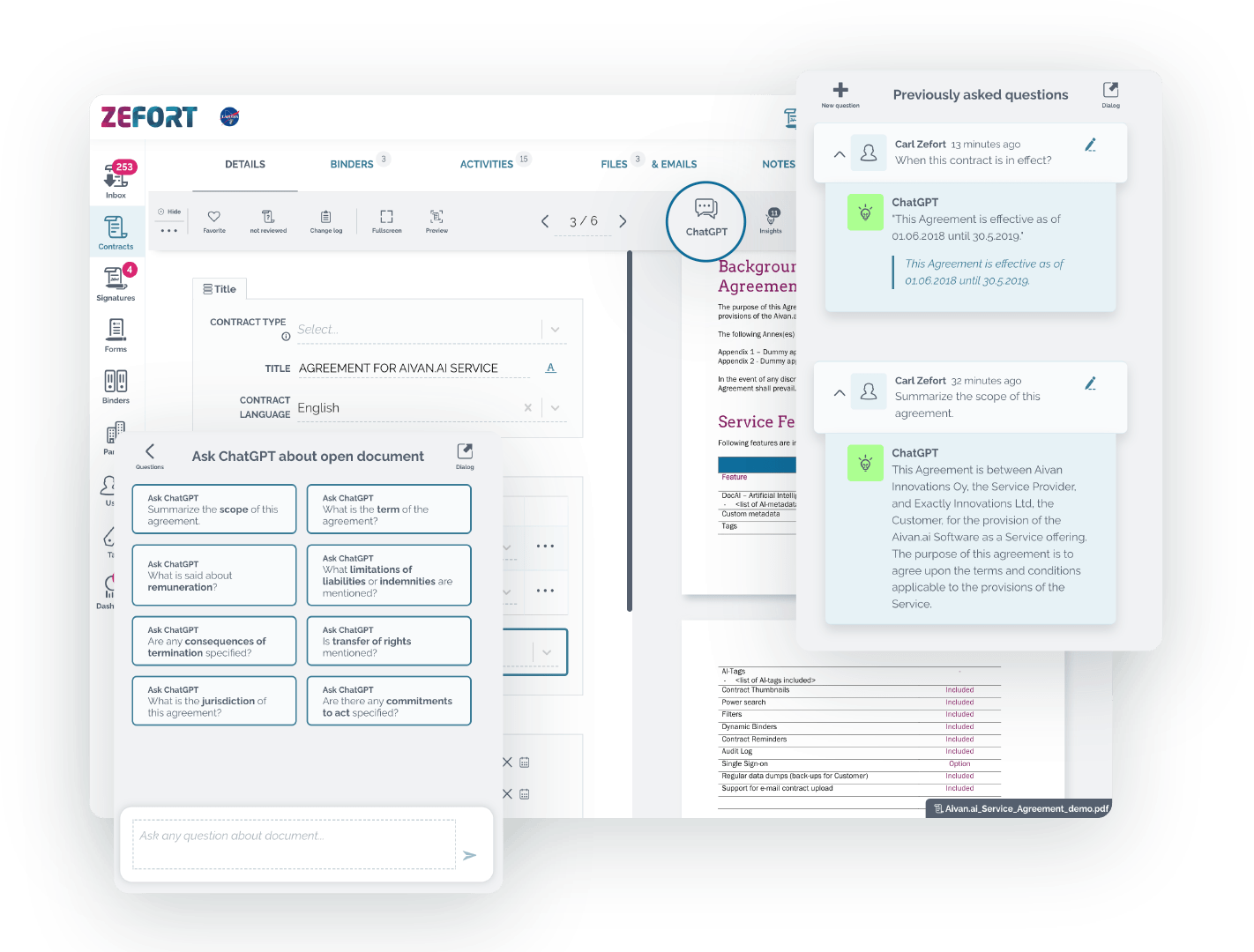1254x952 pixels.
Task: Go to Signatures in the sidebar
Action: click(116, 284)
